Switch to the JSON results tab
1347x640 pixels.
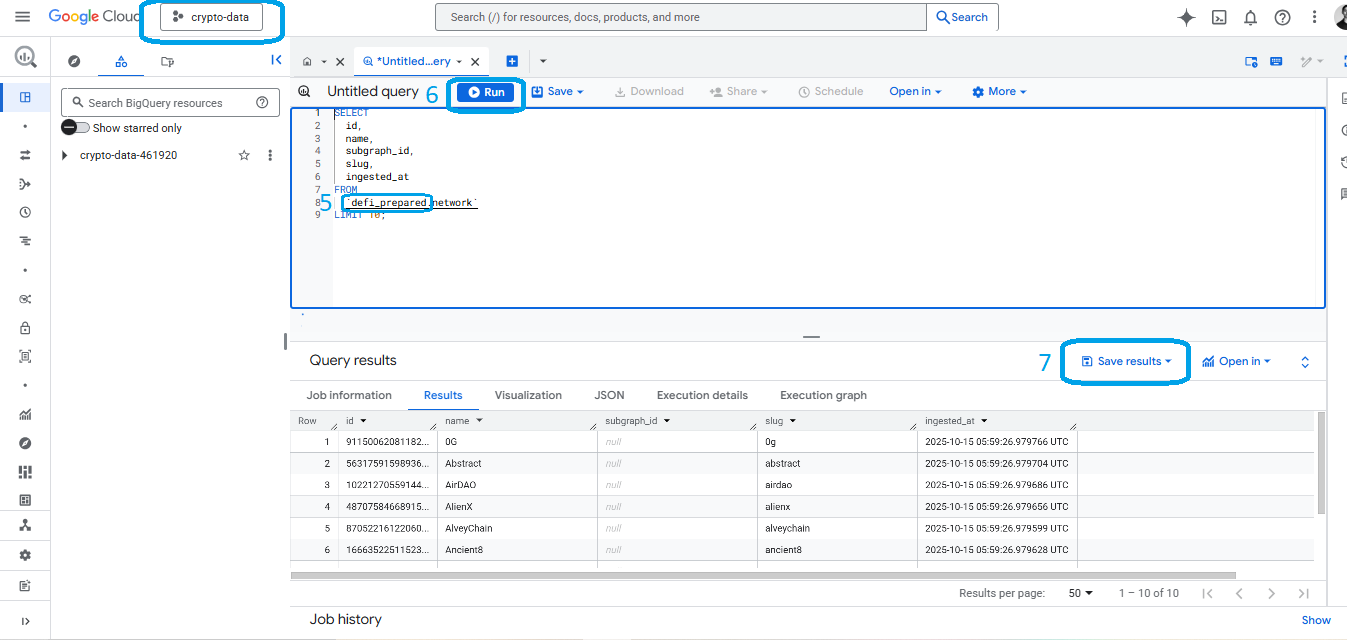pyautogui.click(x=609, y=395)
